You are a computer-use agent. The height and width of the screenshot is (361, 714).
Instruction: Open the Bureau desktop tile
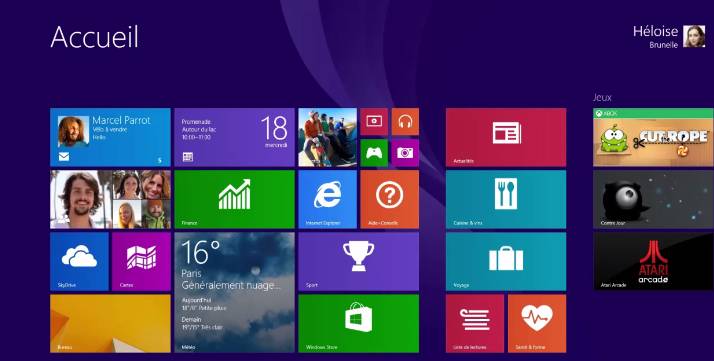[110, 323]
